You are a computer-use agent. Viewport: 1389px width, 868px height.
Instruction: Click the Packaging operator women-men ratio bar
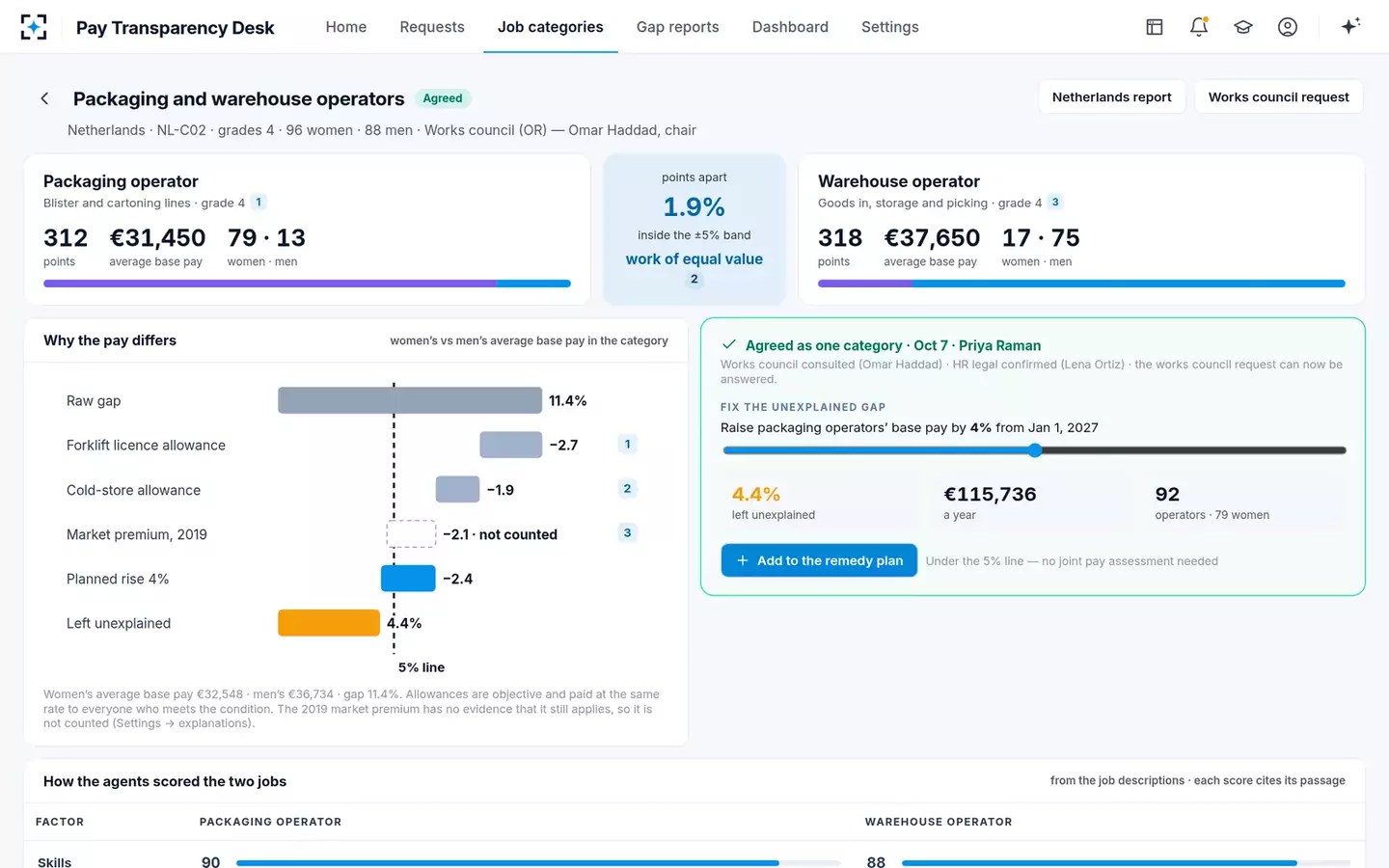point(307,284)
